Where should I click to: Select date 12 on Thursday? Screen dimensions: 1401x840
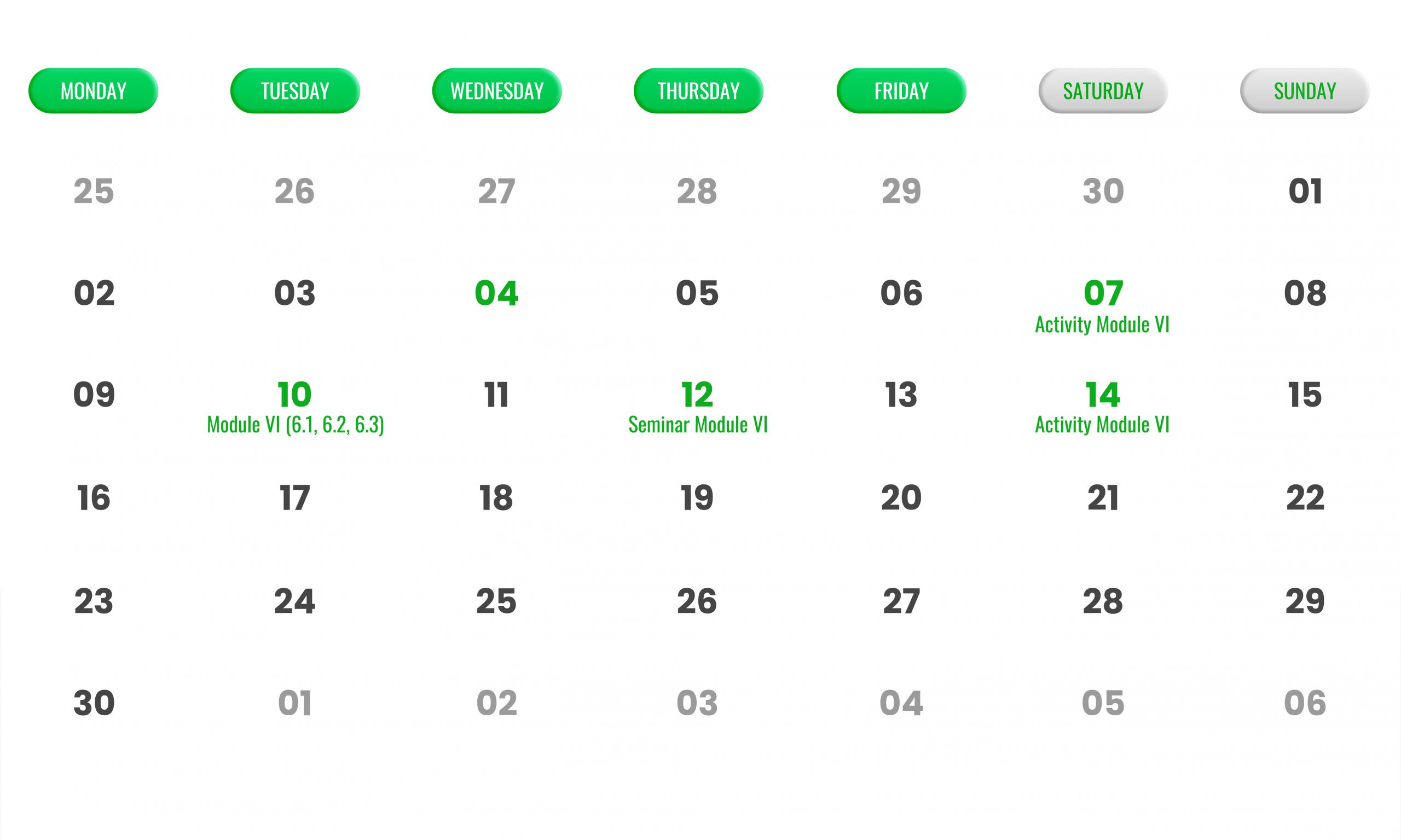(x=697, y=395)
